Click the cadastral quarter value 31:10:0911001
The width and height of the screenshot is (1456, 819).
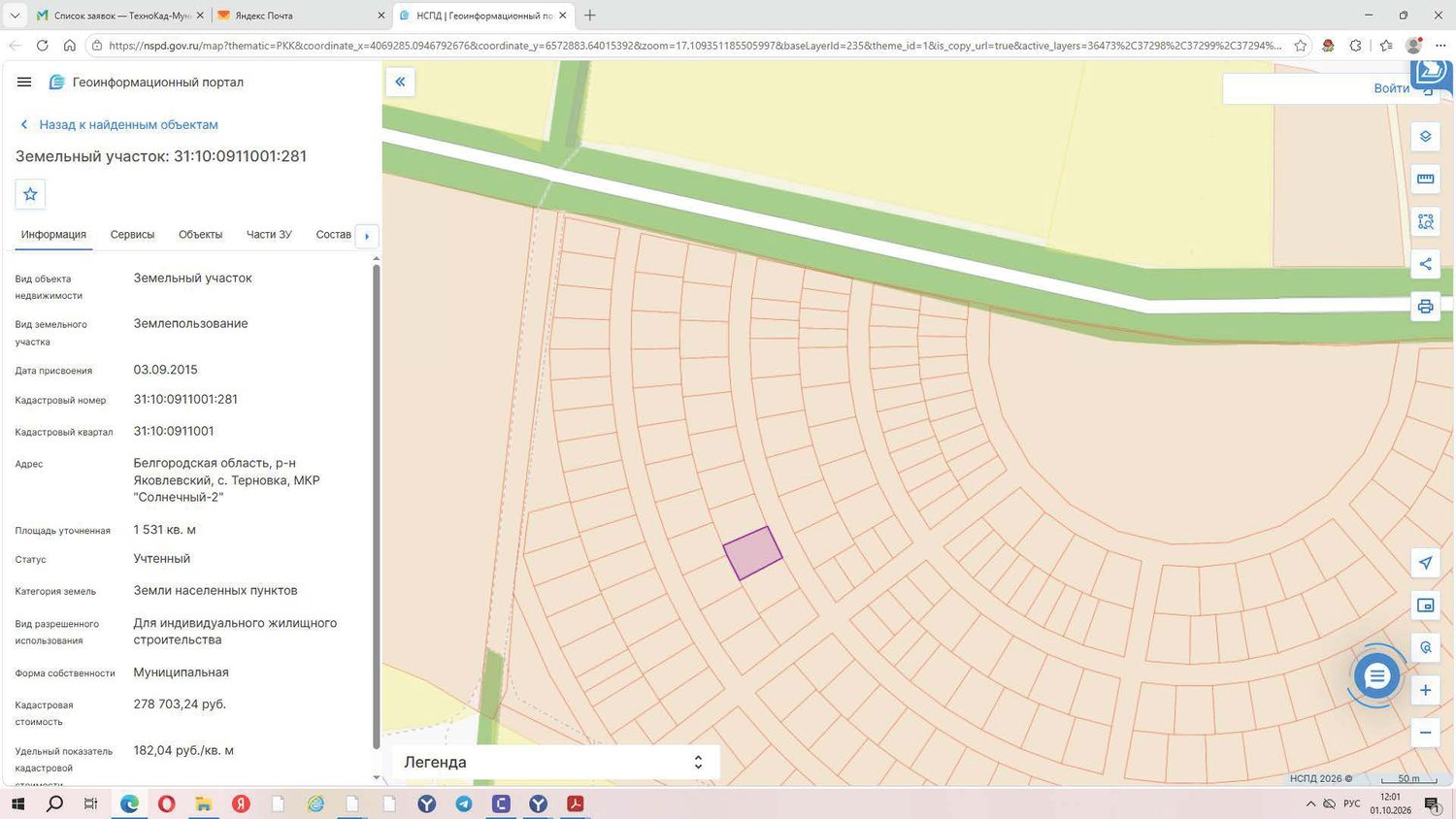click(x=174, y=432)
